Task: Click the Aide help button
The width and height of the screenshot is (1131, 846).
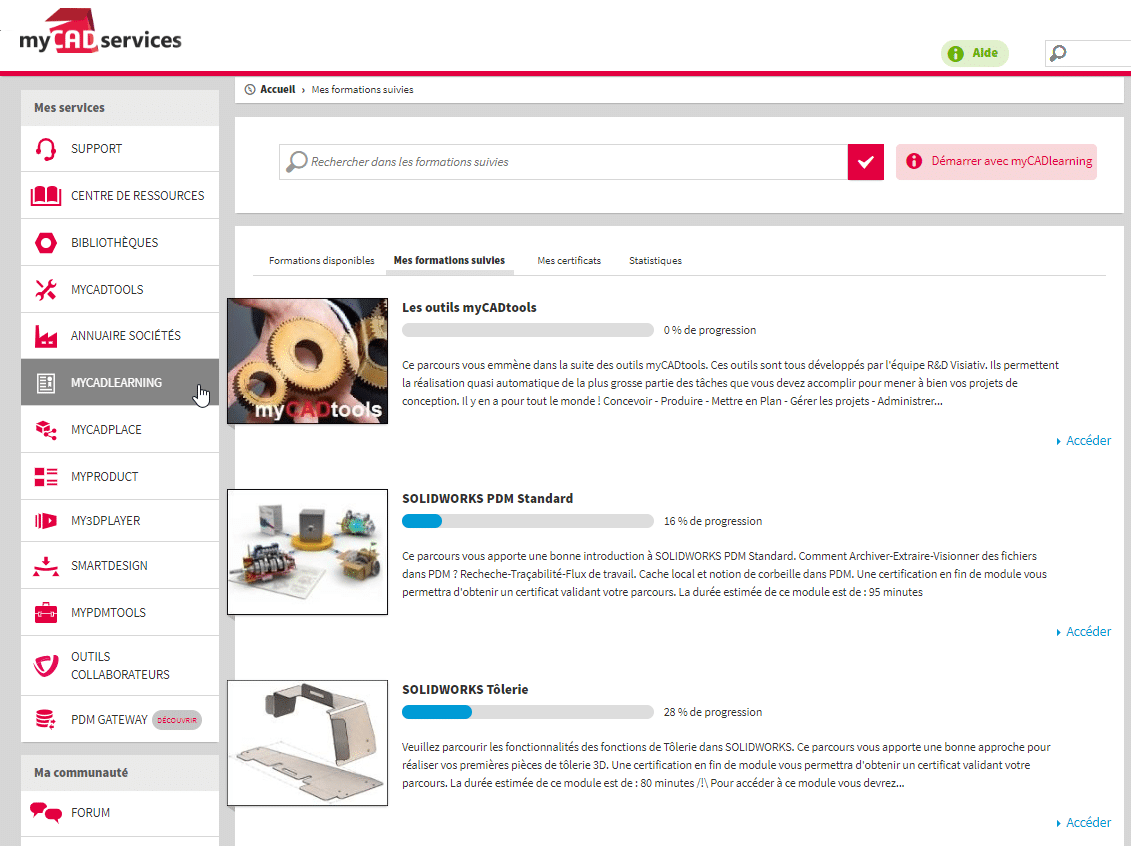Action: (x=974, y=53)
